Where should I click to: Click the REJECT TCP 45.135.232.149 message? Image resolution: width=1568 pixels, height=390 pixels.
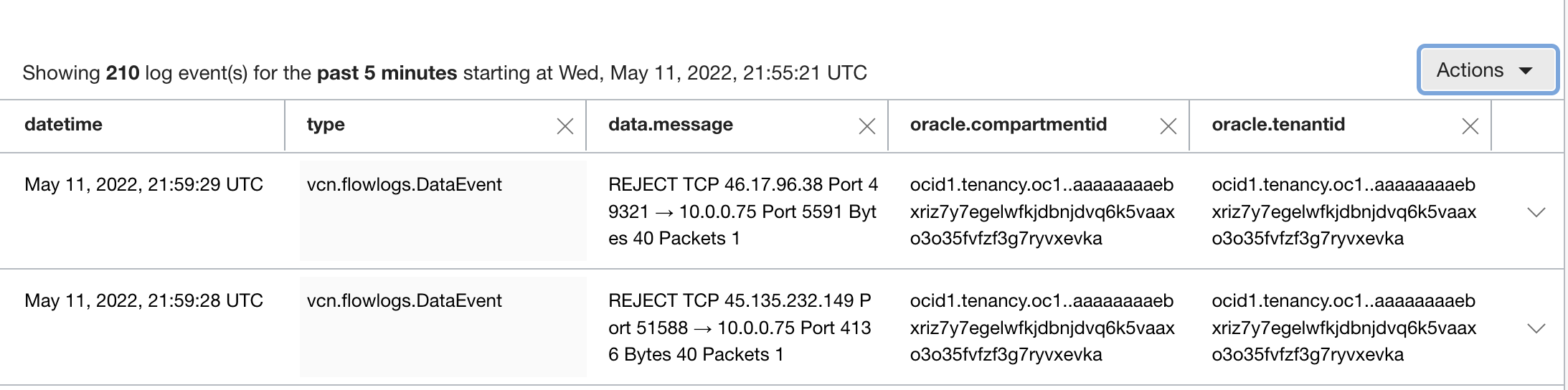point(740,328)
